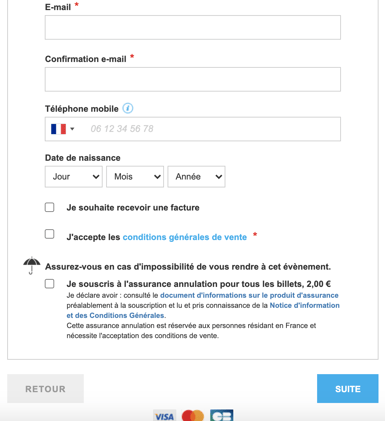Open Notice d'information et des Conditions Générales link

click(x=203, y=310)
